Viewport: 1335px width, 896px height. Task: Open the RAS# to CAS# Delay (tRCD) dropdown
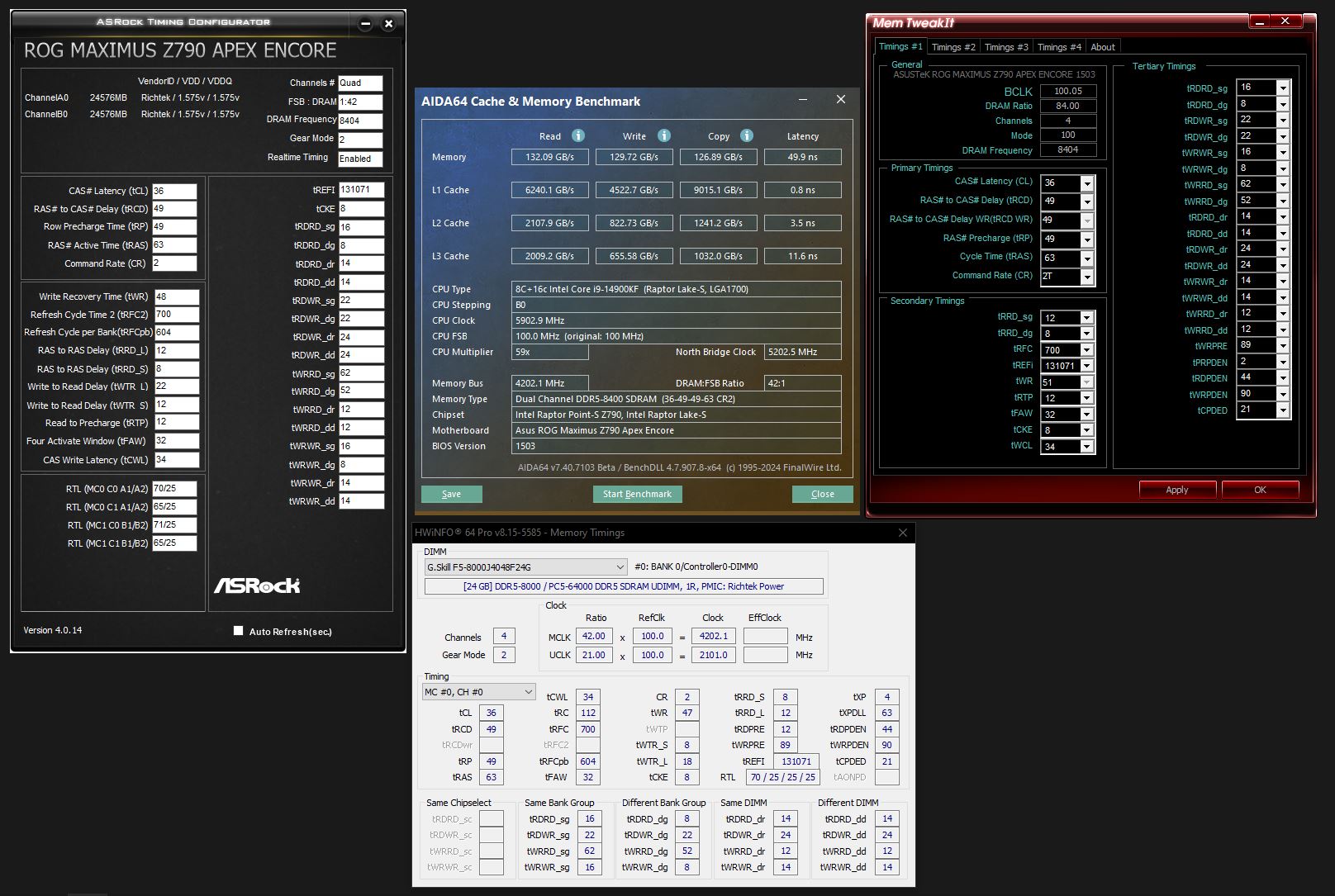click(1087, 201)
